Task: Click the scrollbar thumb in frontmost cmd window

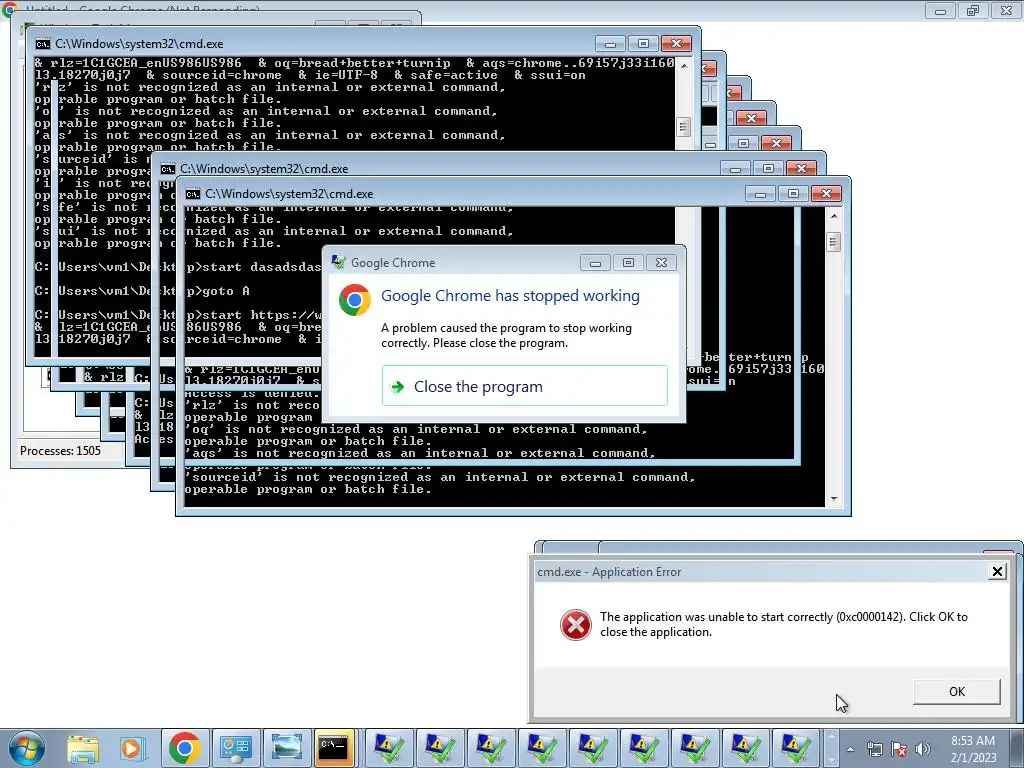Action: (x=833, y=242)
